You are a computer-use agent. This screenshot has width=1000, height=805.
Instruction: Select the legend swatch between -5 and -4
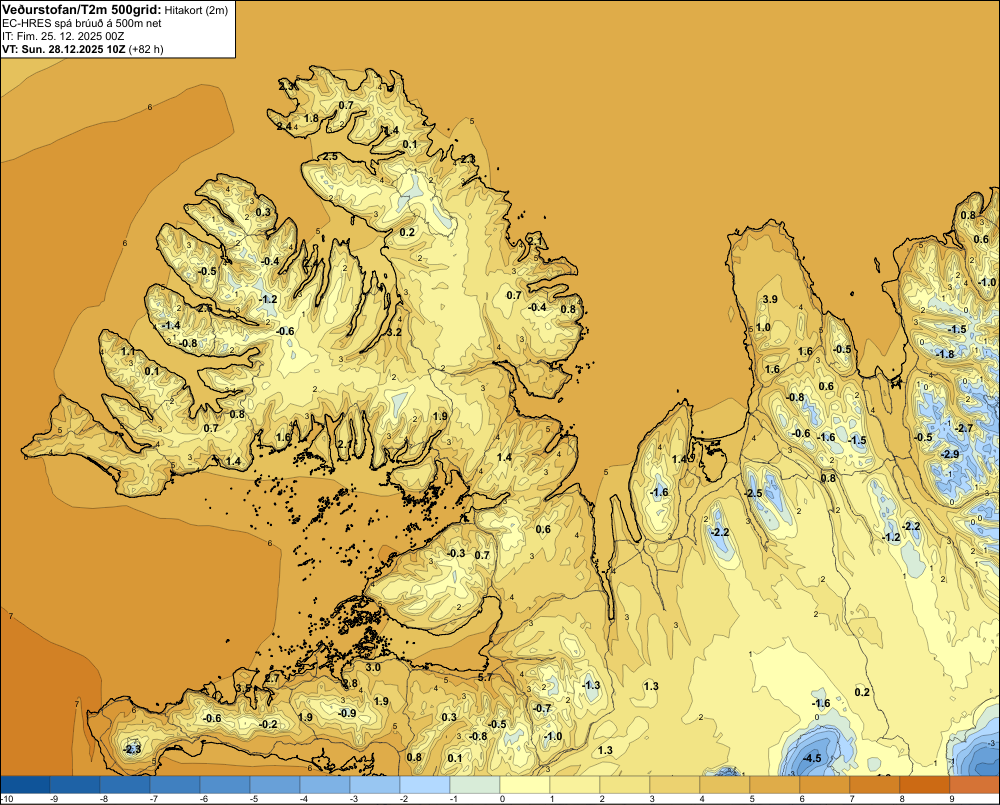point(276,784)
